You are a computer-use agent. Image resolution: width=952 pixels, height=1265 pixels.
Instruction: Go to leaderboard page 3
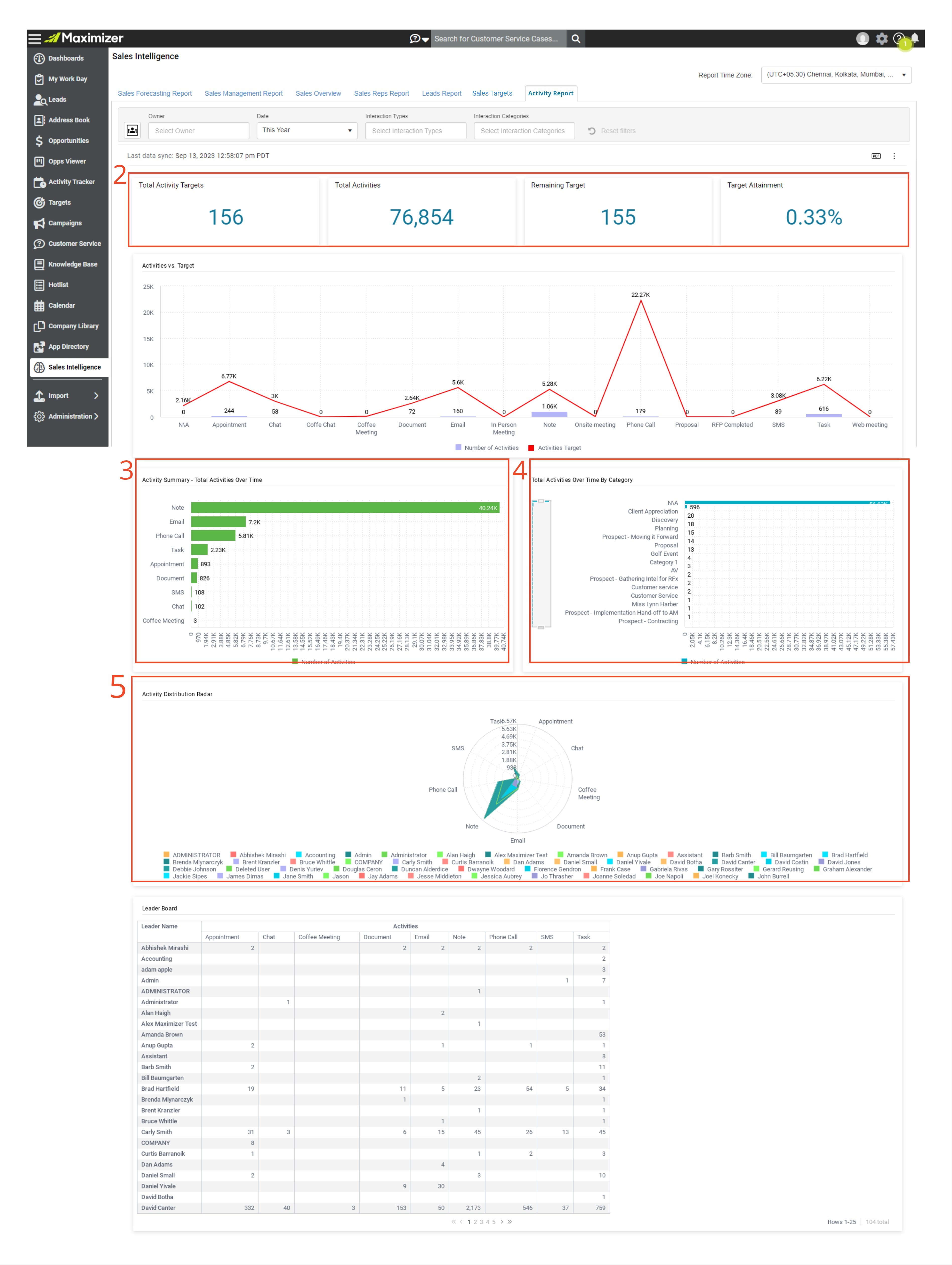click(481, 1222)
